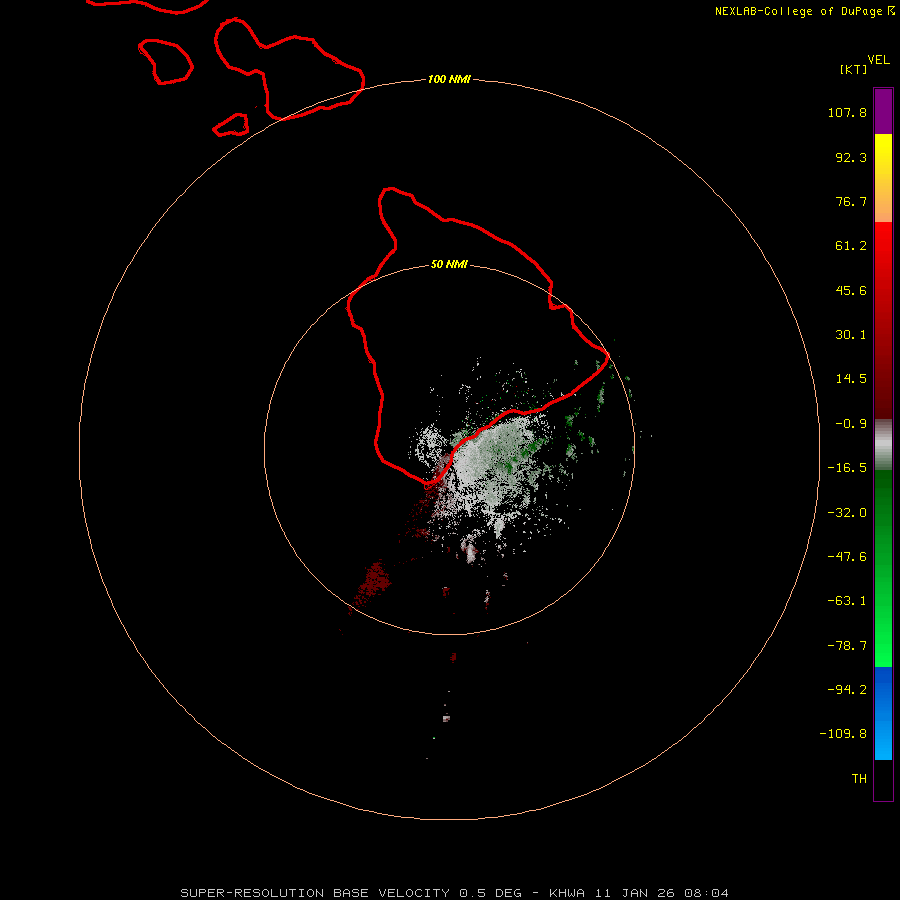Select the -63.1 legend value
The height and width of the screenshot is (900, 900).
(x=847, y=601)
